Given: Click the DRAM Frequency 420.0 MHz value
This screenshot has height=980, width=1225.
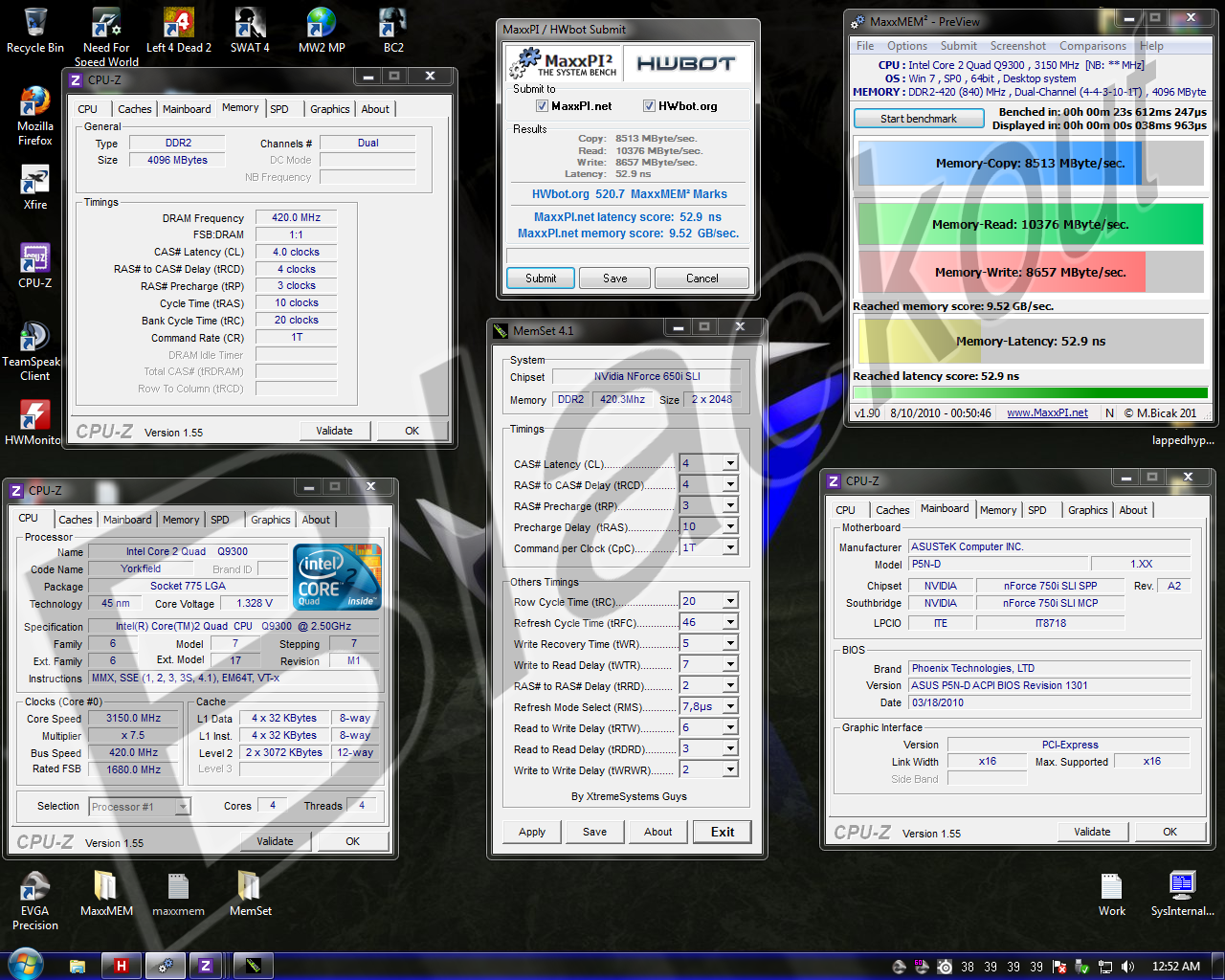Looking at the screenshot, I should [297, 218].
